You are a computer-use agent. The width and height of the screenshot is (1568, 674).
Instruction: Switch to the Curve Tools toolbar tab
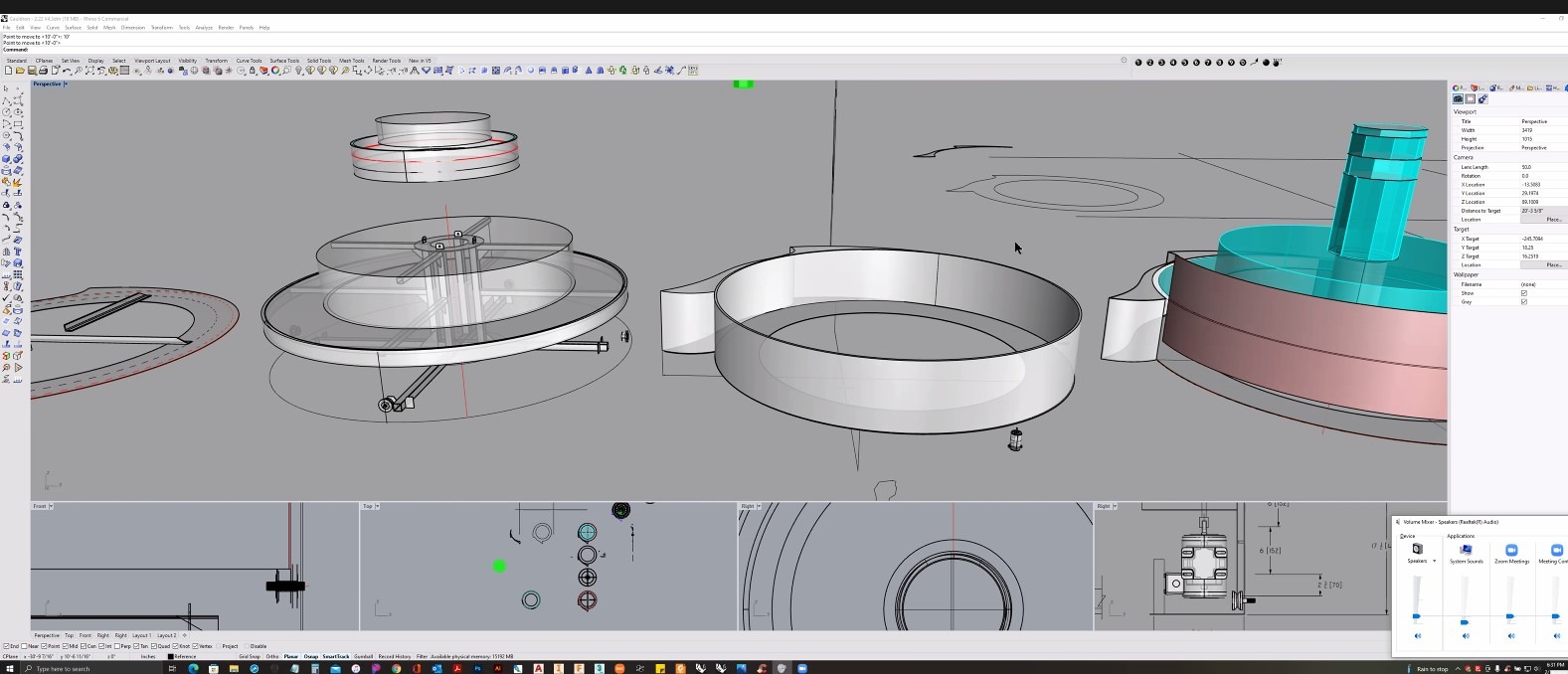pos(249,61)
